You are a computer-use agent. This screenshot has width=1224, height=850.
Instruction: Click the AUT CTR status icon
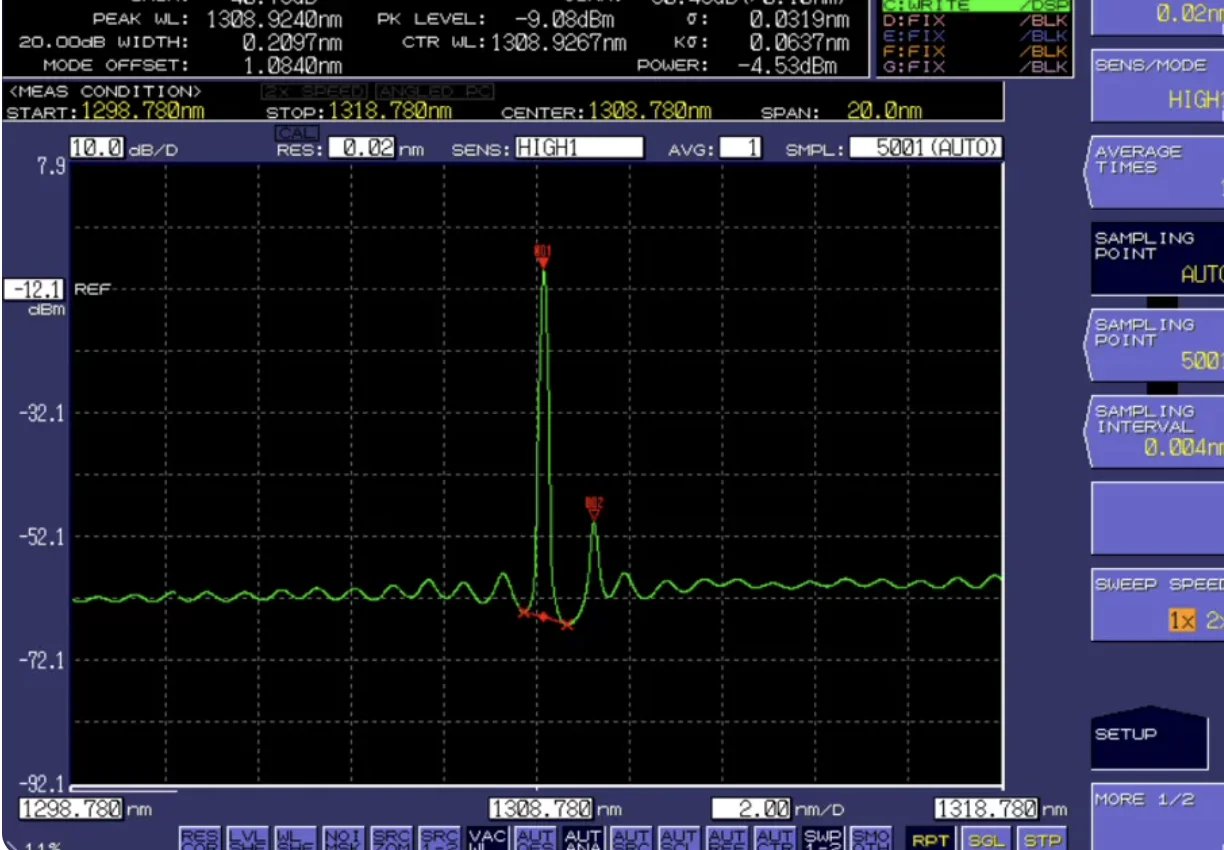click(775, 838)
